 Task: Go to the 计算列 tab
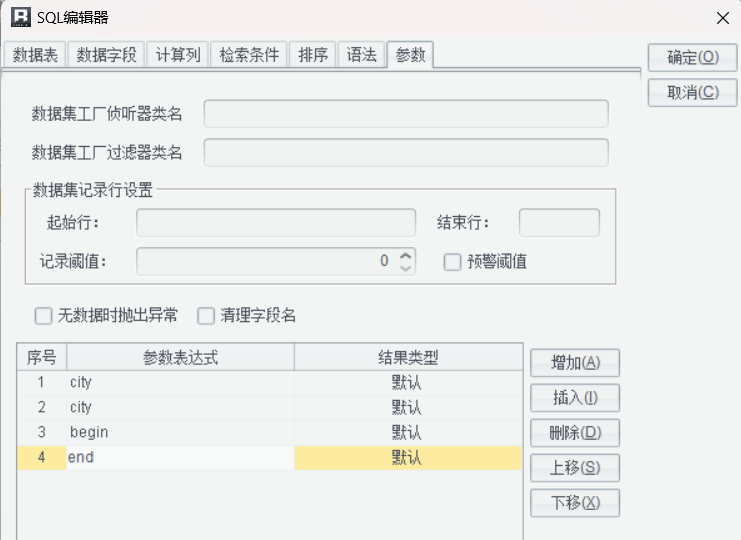[x=178, y=56]
